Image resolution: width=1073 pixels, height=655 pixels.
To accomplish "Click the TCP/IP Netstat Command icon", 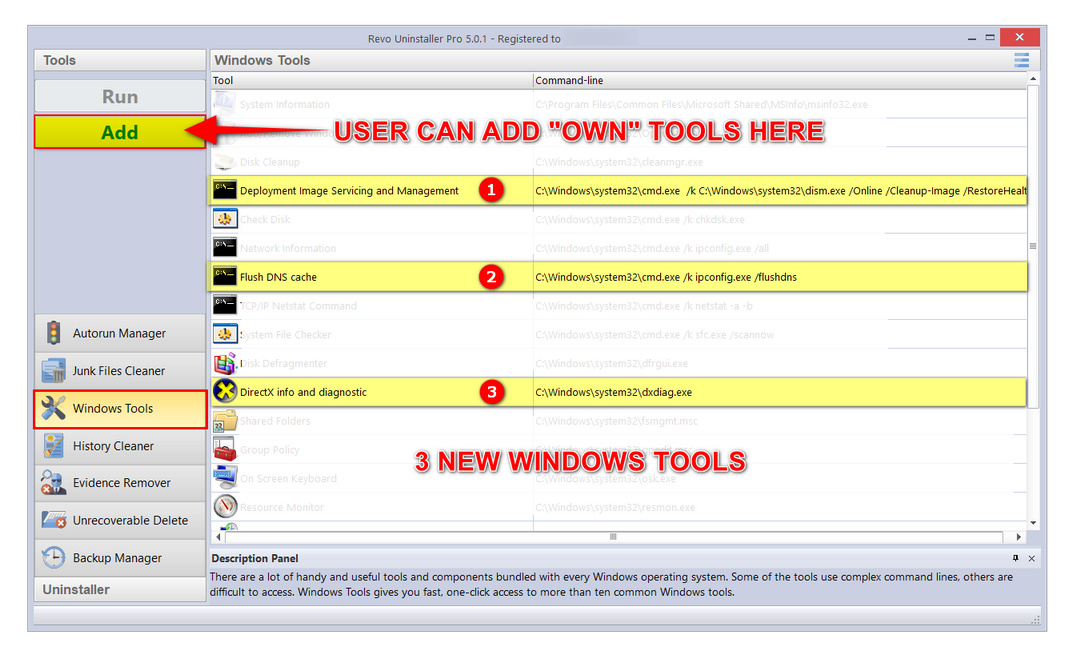I will [x=224, y=305].
